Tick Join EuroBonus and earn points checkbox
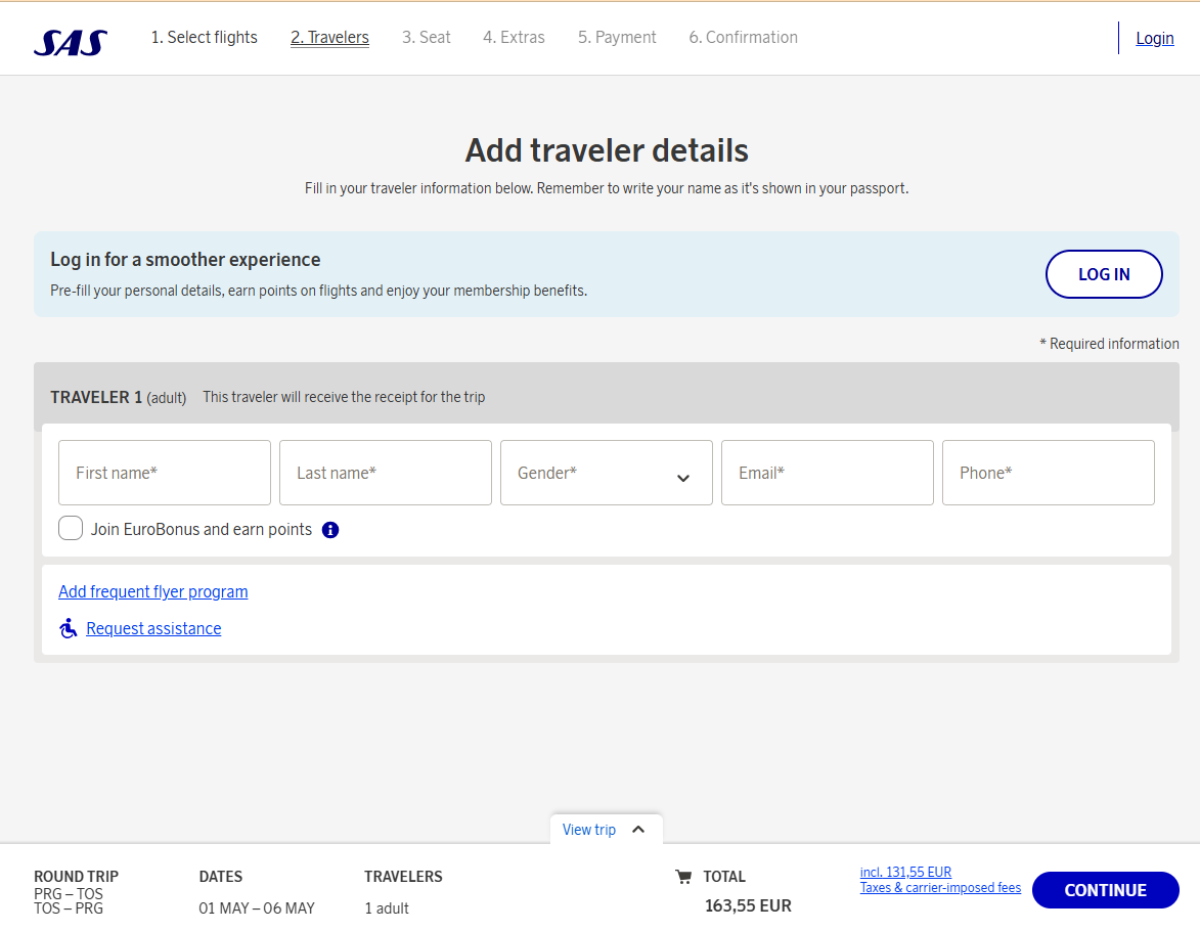The width and height of the screenshot is (1200, 931). (x=70, y=529)
